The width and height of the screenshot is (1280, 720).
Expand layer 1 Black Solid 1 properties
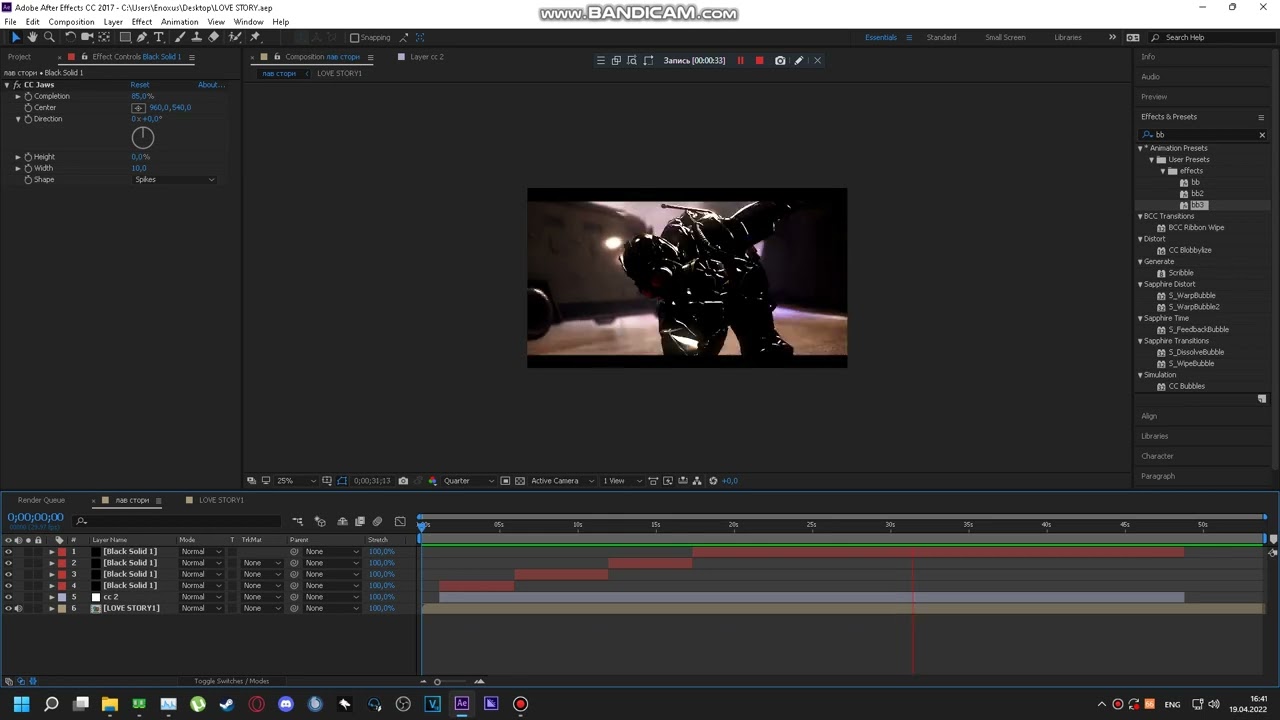[x=52, y=552]
